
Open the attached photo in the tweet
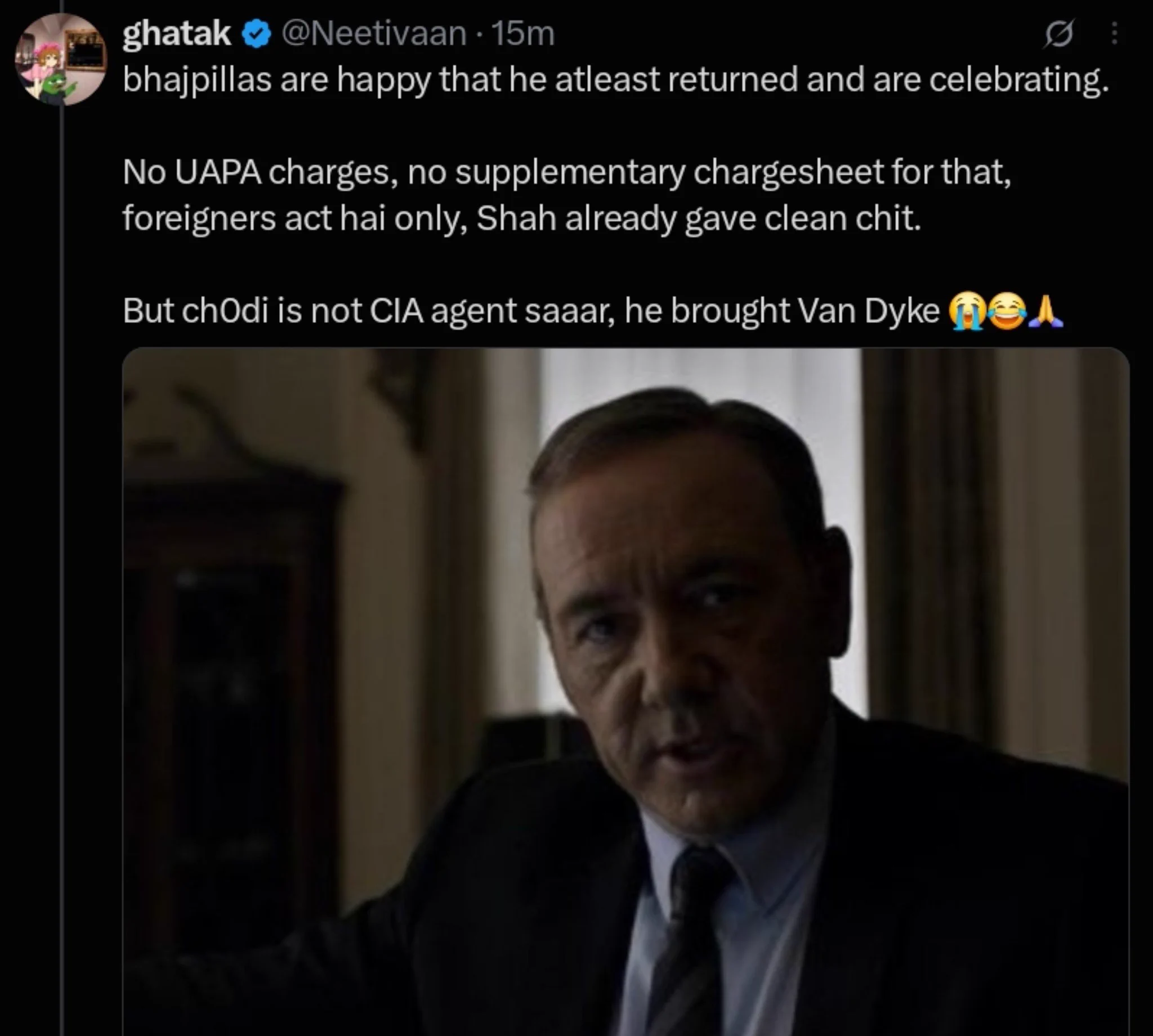[x=625, y=691]
